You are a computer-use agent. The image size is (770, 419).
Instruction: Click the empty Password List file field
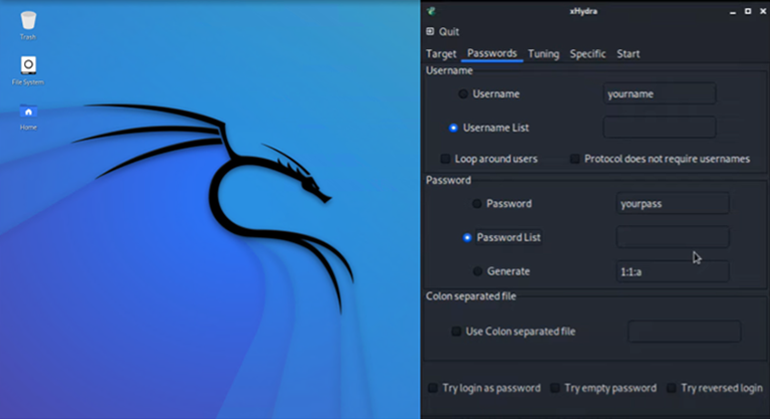click(673, 237)
